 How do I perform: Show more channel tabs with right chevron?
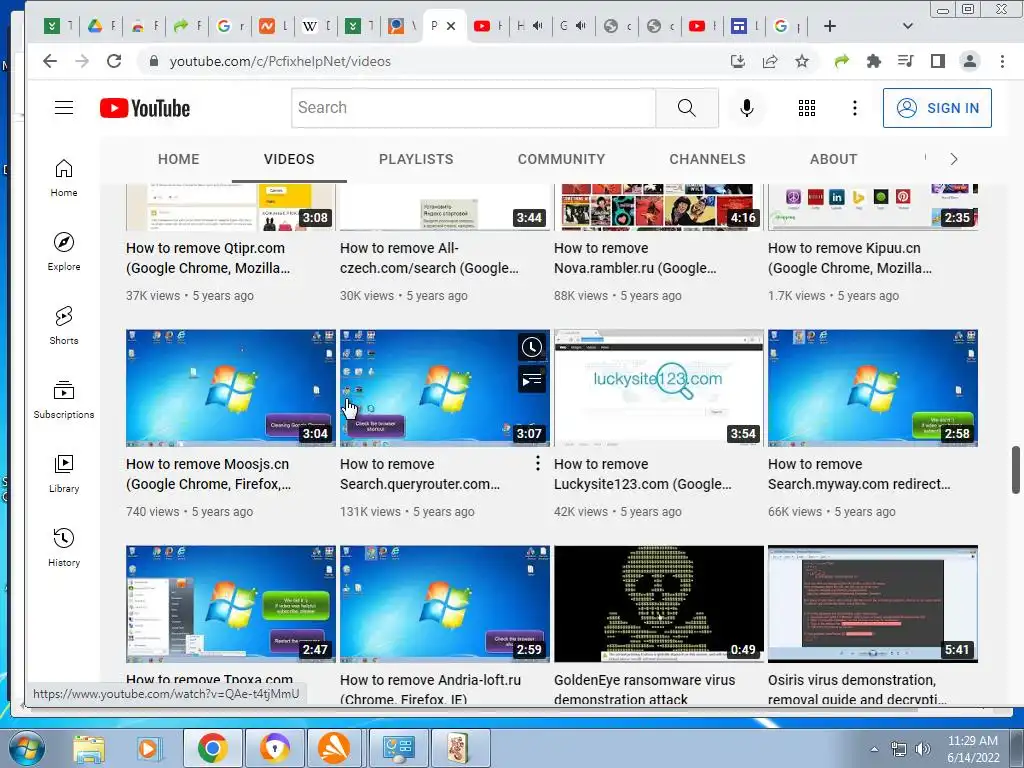pyautogui.click(x=953, y=159)
